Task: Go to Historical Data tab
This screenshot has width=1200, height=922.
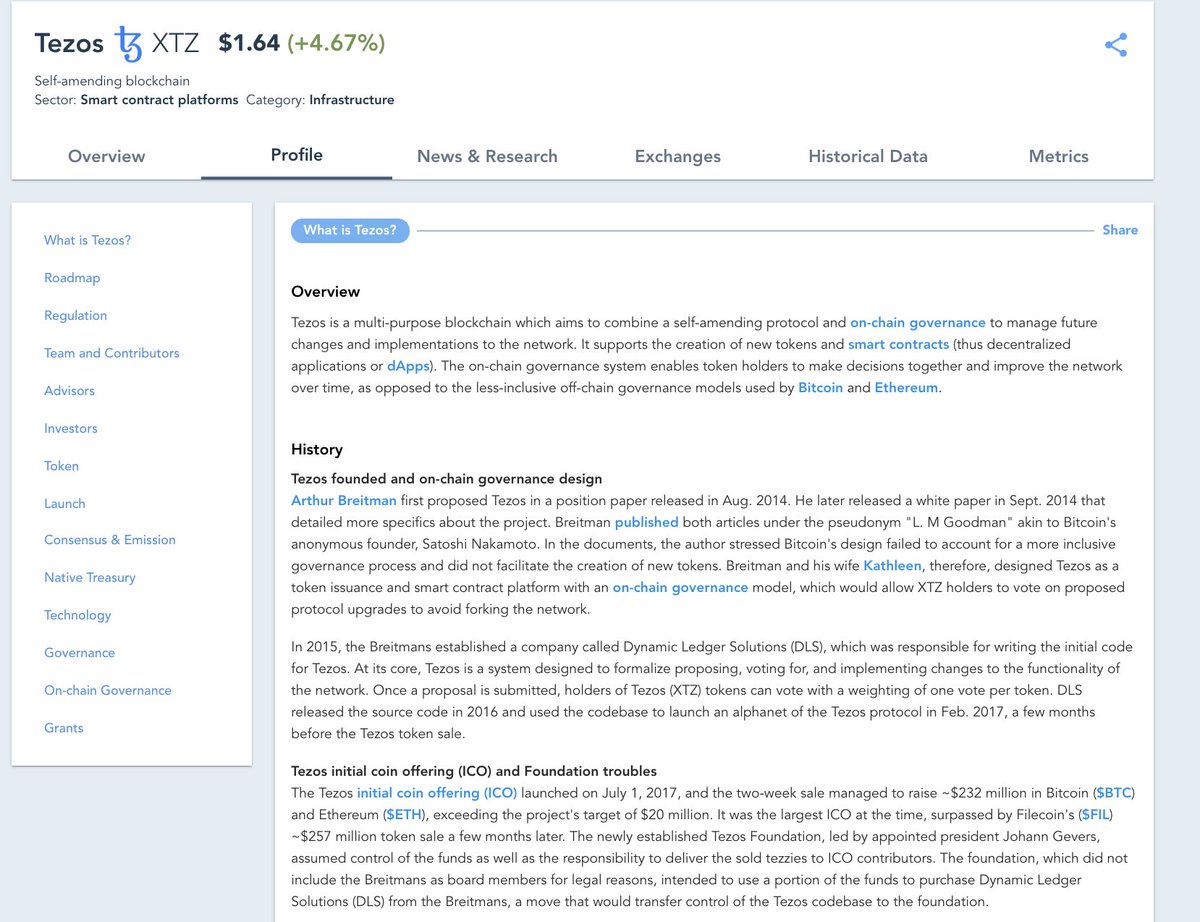Action: (x=868, y=156)
